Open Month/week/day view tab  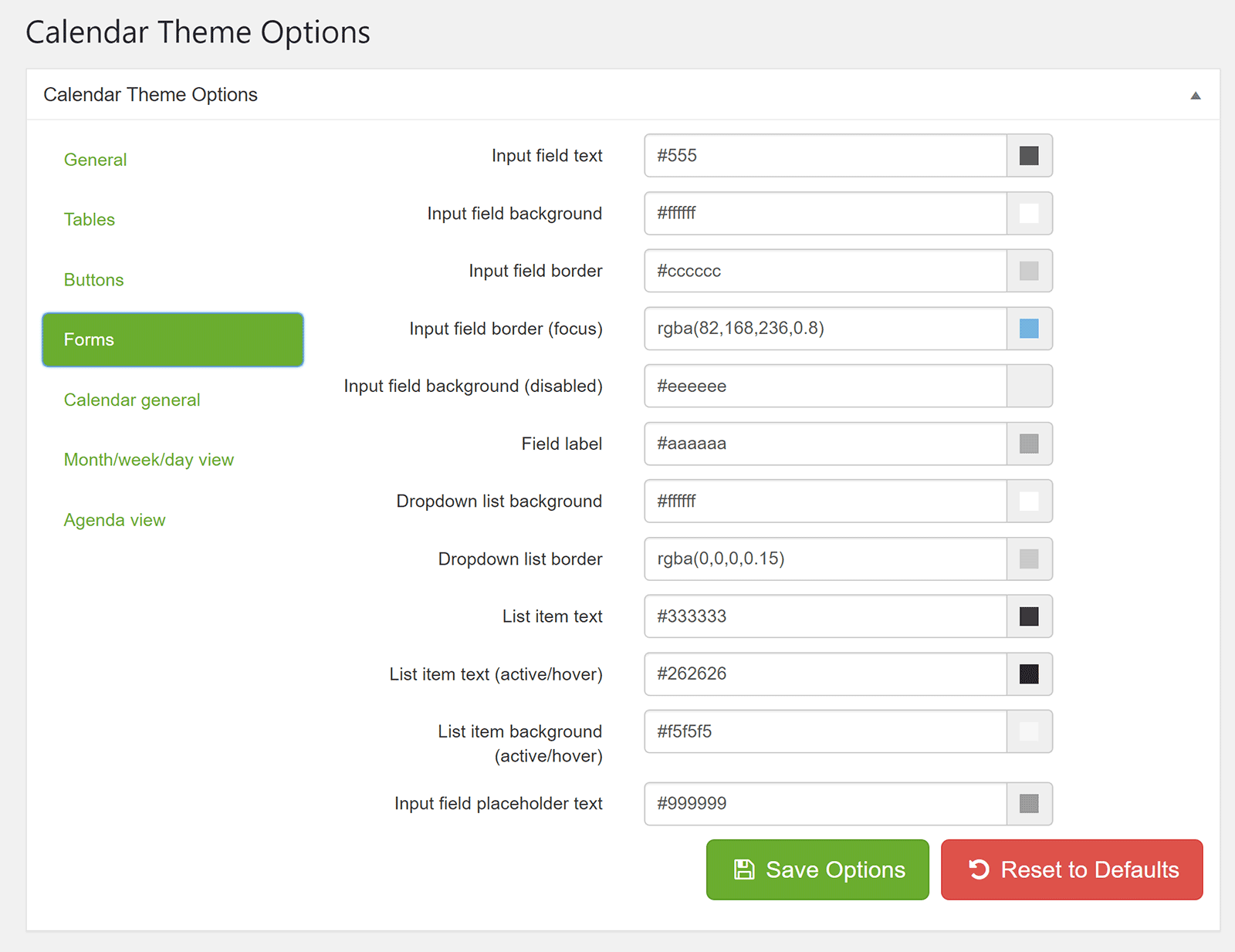[x=149, y=460]
